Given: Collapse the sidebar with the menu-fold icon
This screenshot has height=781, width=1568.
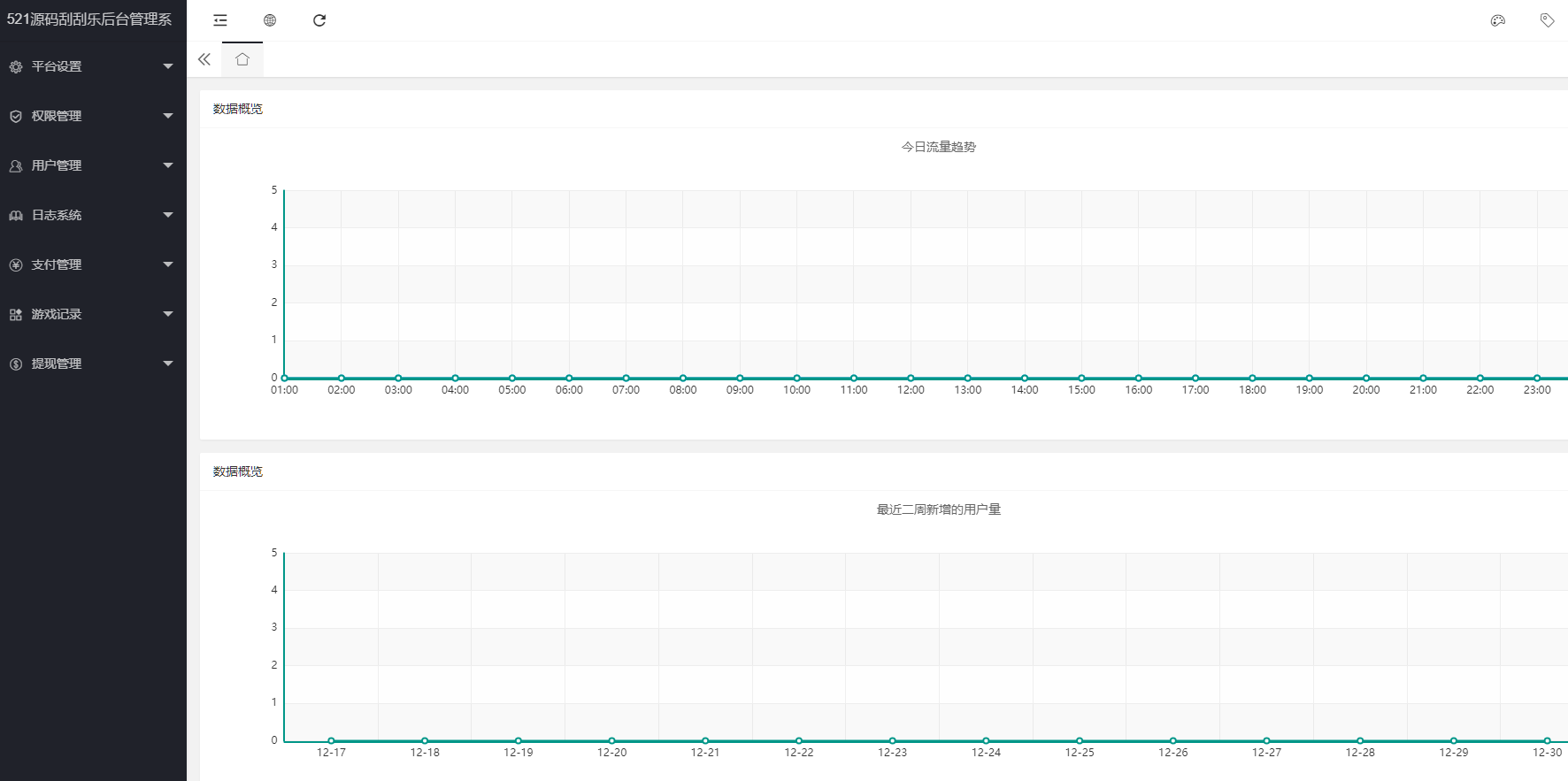Looking at the screenshot, I should coord(220,20).
